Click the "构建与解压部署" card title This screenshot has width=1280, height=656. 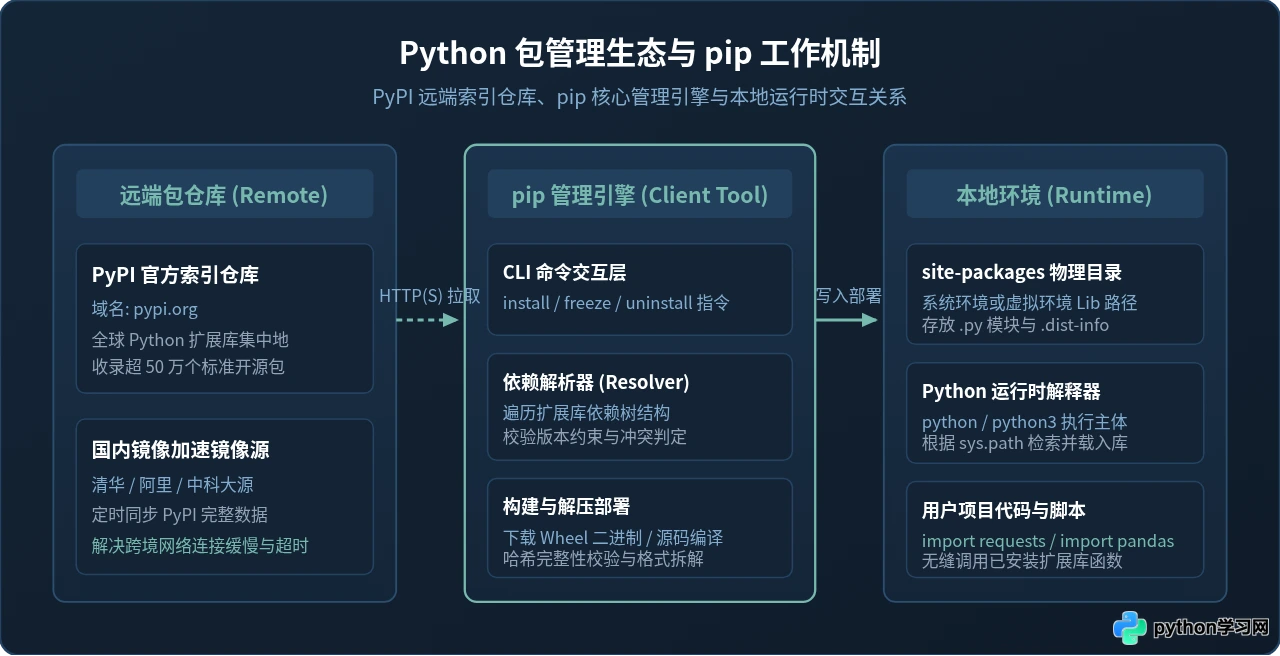pos(566,507)
